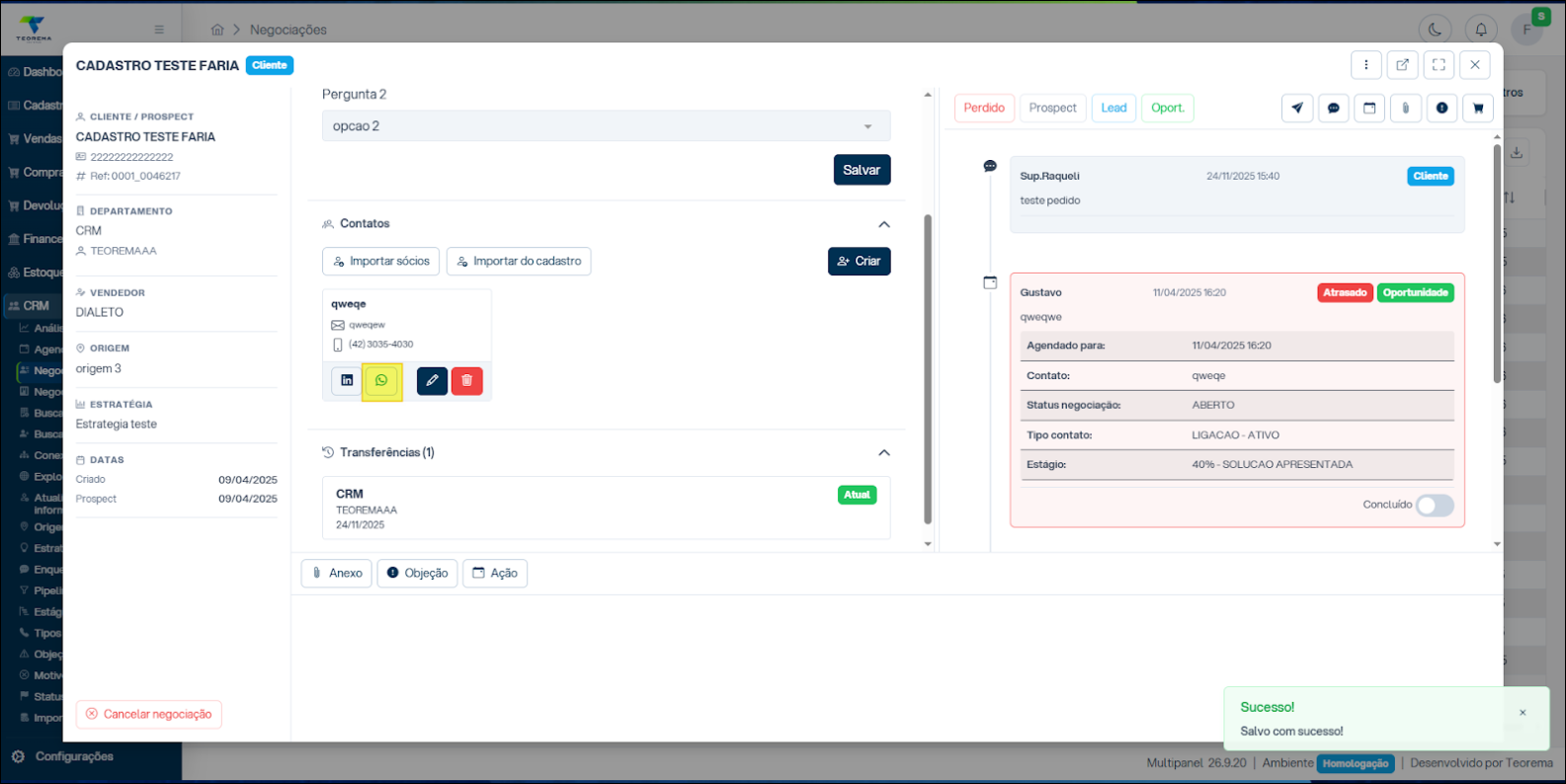The height and width of the screenshot is (784, 1566).
Task: Click the exclamation circle icon in timeline toolbar
Action: (1442, 109)
